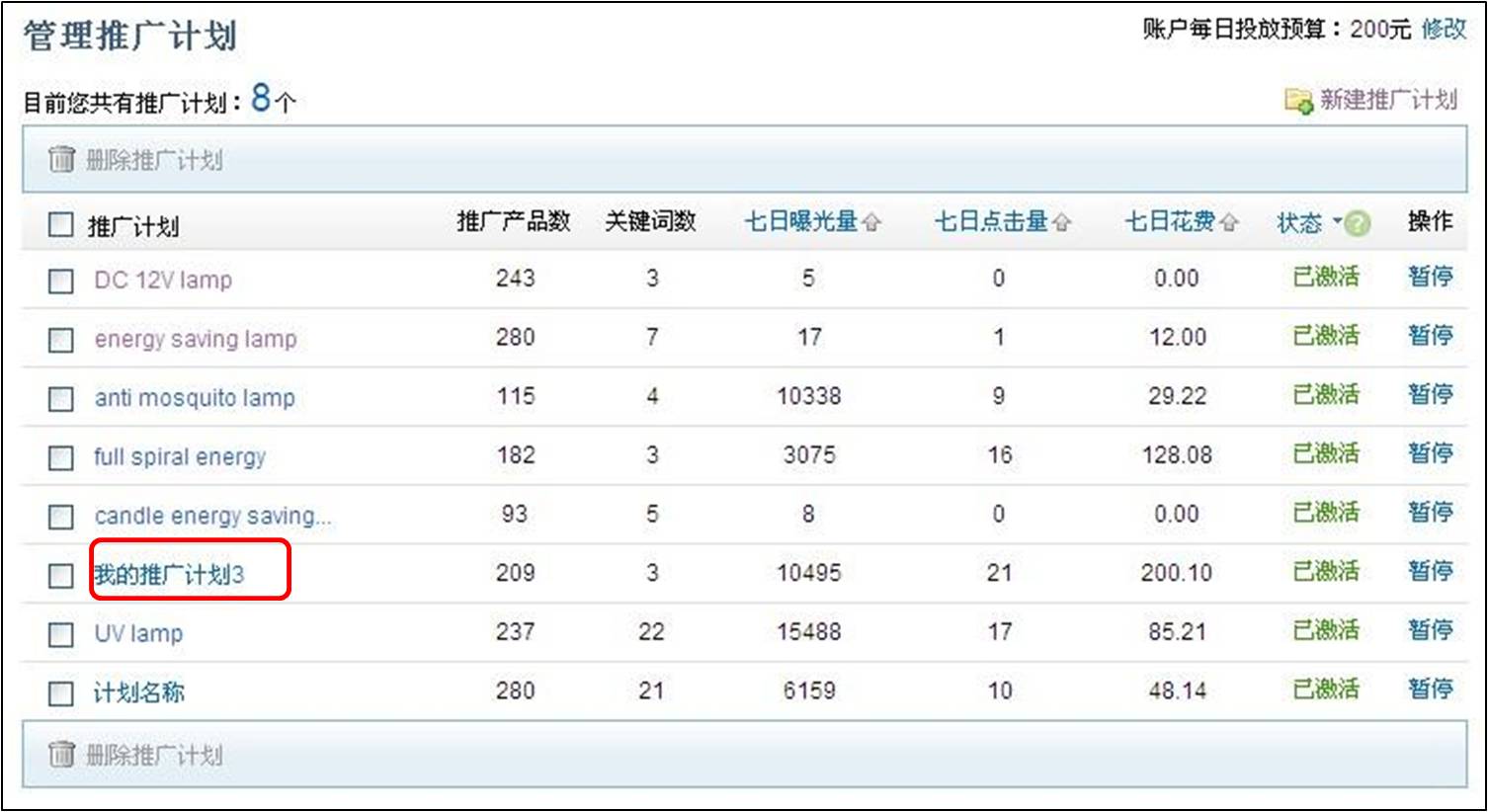Pause the anti mosquito lamp plan
This screenshot has height=812, width=1488.
(1431, 394)
